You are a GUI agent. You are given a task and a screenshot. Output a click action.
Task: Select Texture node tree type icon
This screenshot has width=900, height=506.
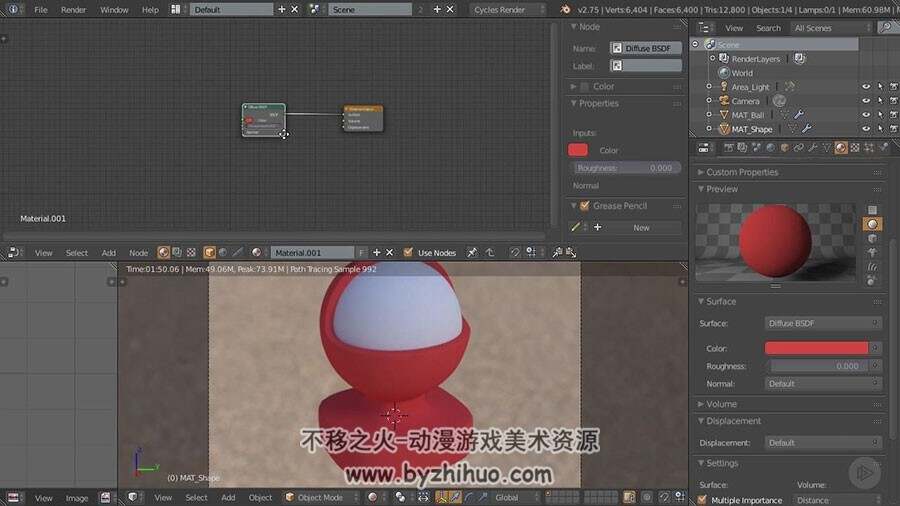click(x=191, y=252)
